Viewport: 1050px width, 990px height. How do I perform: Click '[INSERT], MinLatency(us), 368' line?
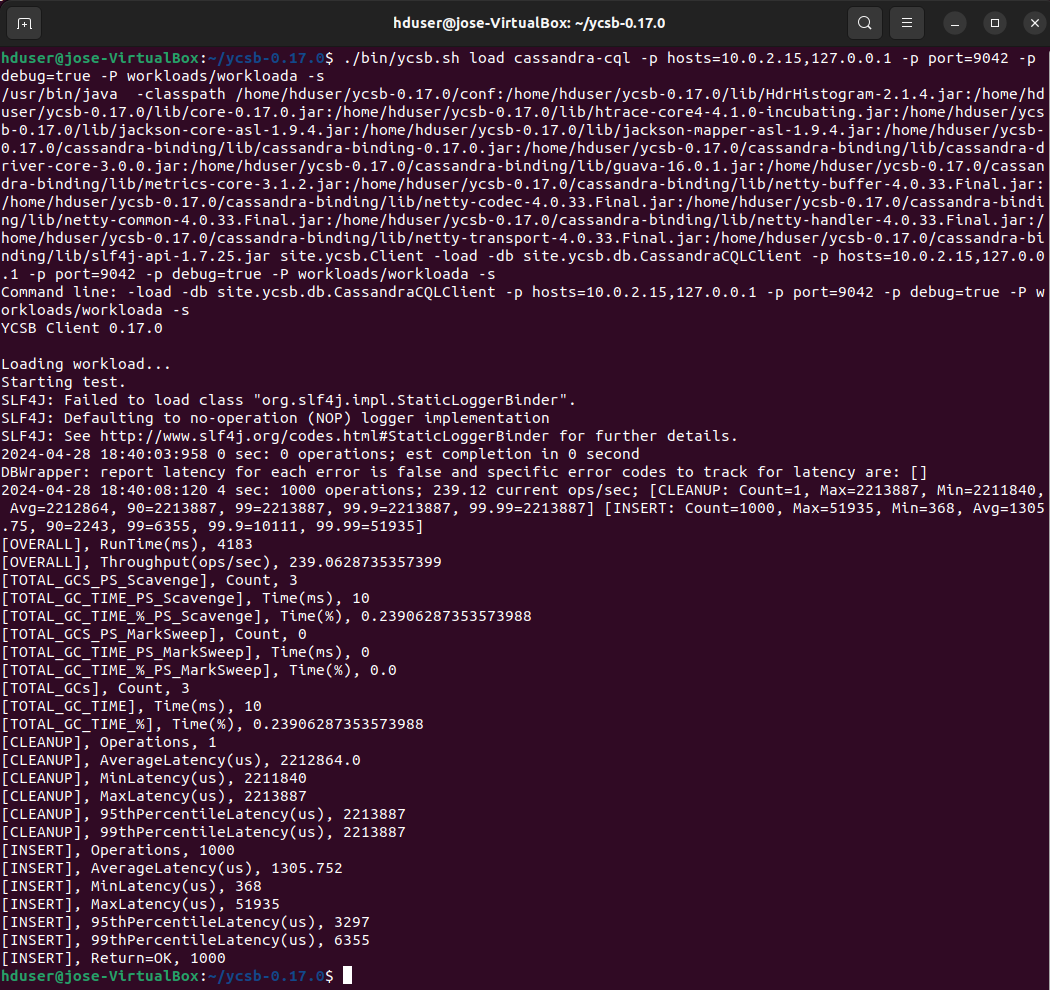pos(131,887)
